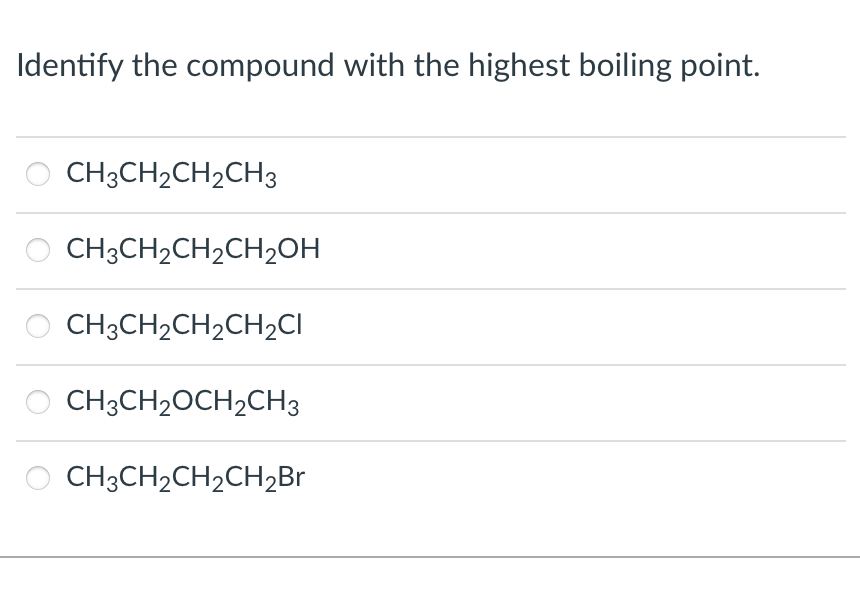The height and width of the screenshot is (598, 860).
Task: Click the CH3CH2CH2CH2Br answer text
Action: pos(187,478)
